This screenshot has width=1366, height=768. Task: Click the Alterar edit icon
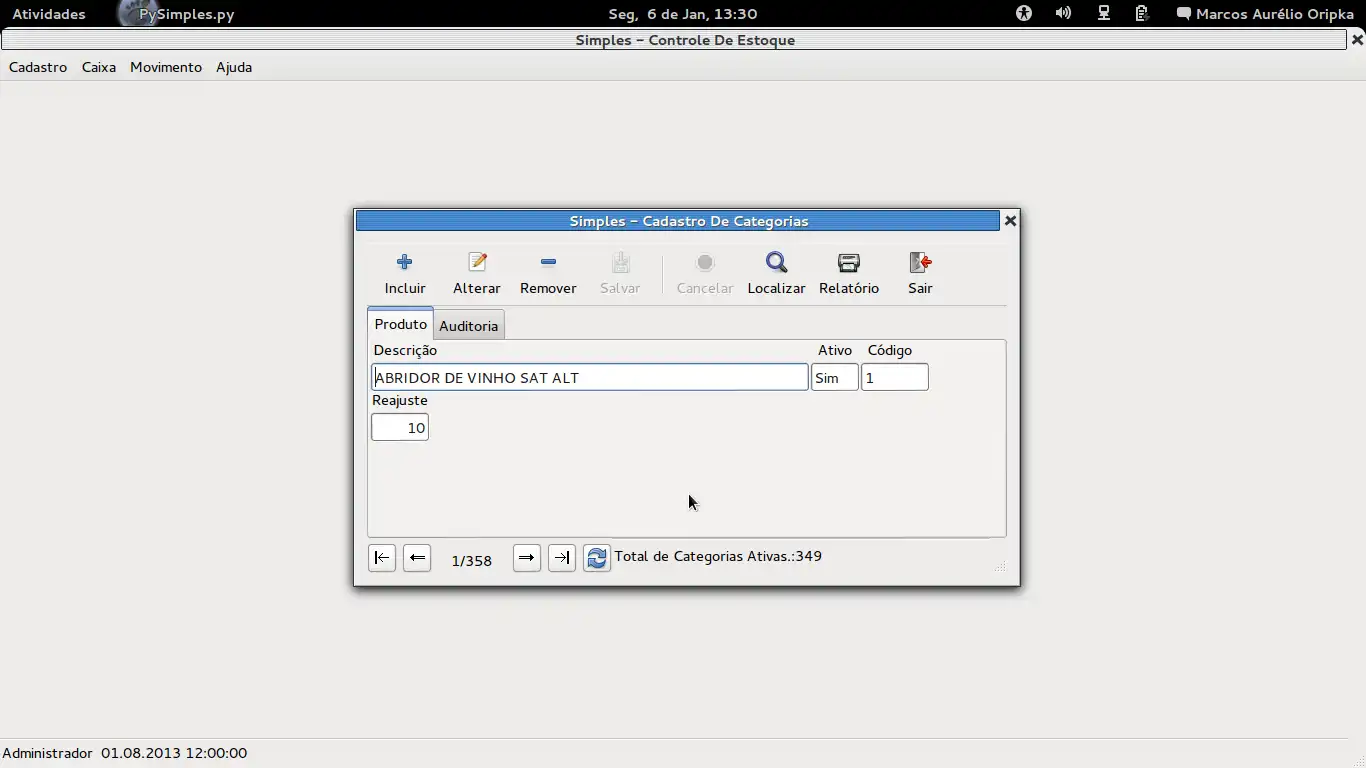point(477,262)
